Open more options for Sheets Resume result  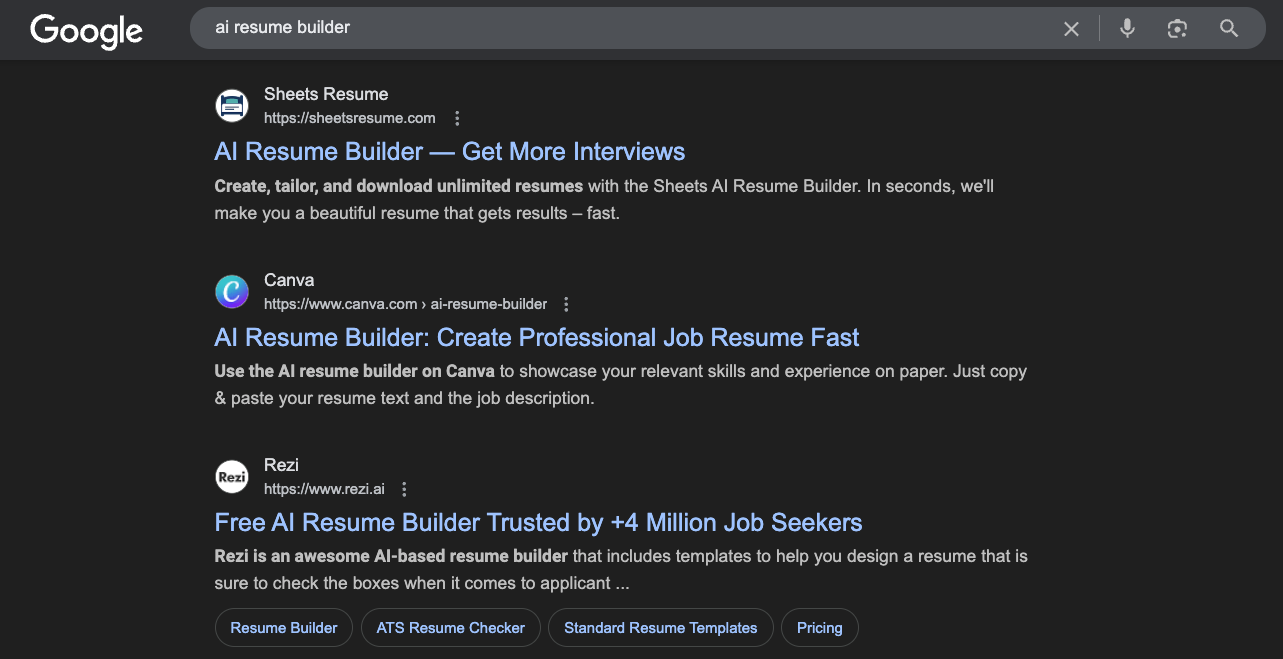pyautogui.click(x=457, y=119)
